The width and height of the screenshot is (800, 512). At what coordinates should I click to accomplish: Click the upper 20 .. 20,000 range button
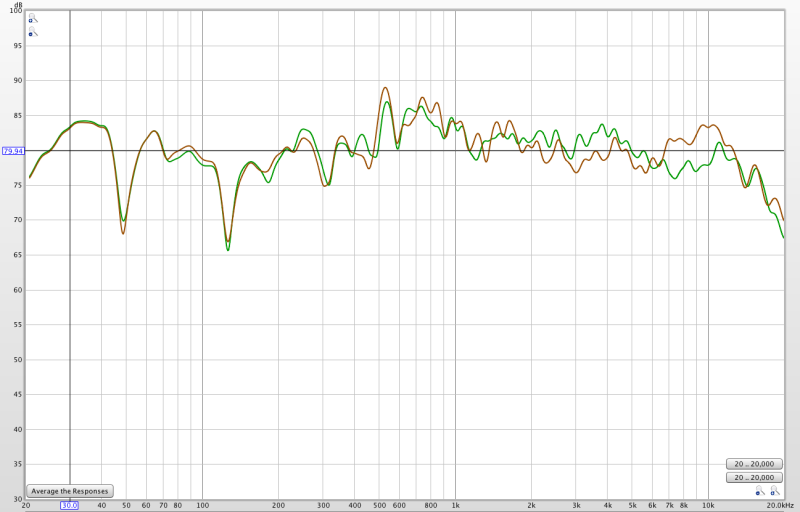click(x=754, y=464)
